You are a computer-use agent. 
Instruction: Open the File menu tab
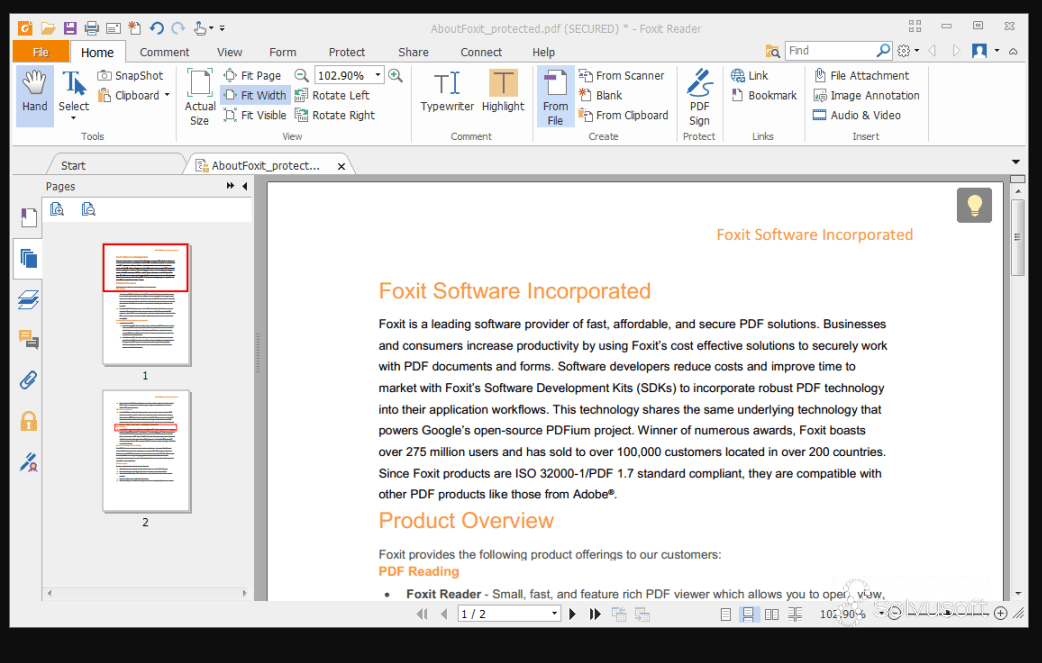coord(41,52)
